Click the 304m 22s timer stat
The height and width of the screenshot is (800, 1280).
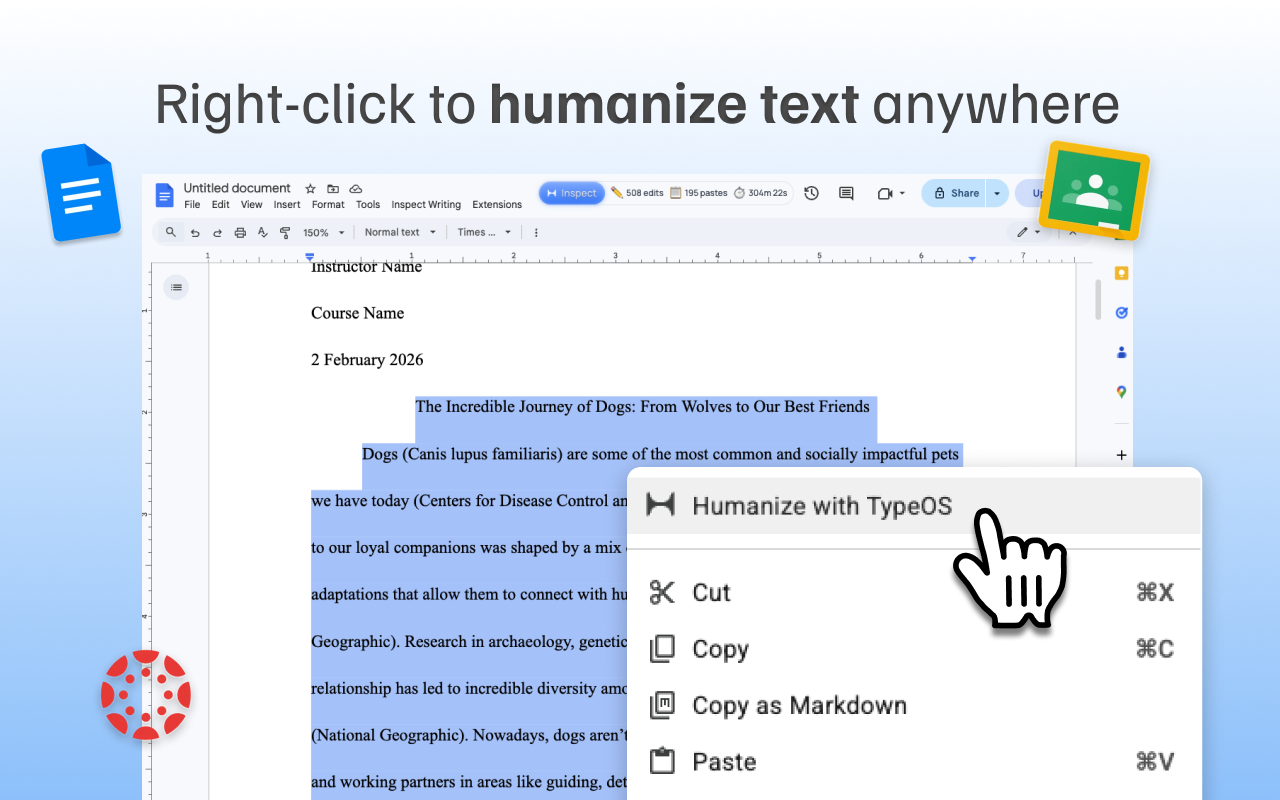tap(761, 193)
